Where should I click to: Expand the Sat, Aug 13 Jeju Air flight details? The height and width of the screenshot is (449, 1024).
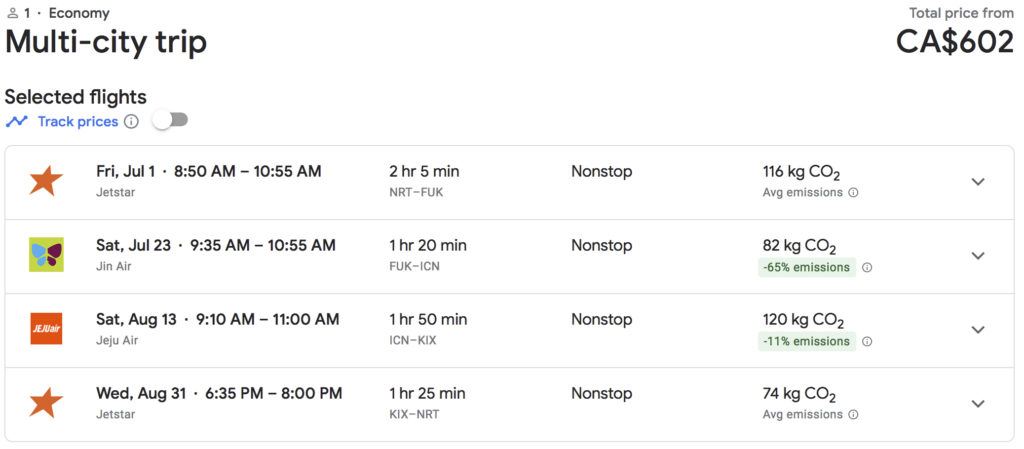978,329
